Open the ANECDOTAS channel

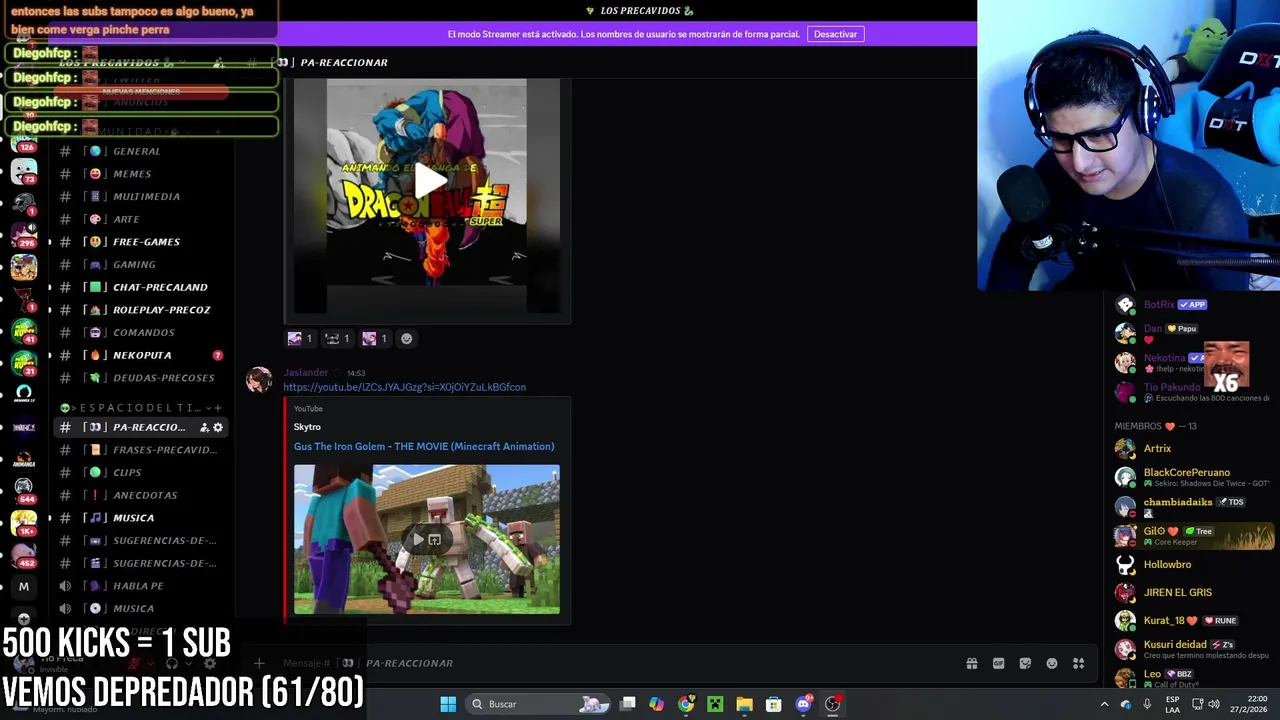tap(144, 495)
